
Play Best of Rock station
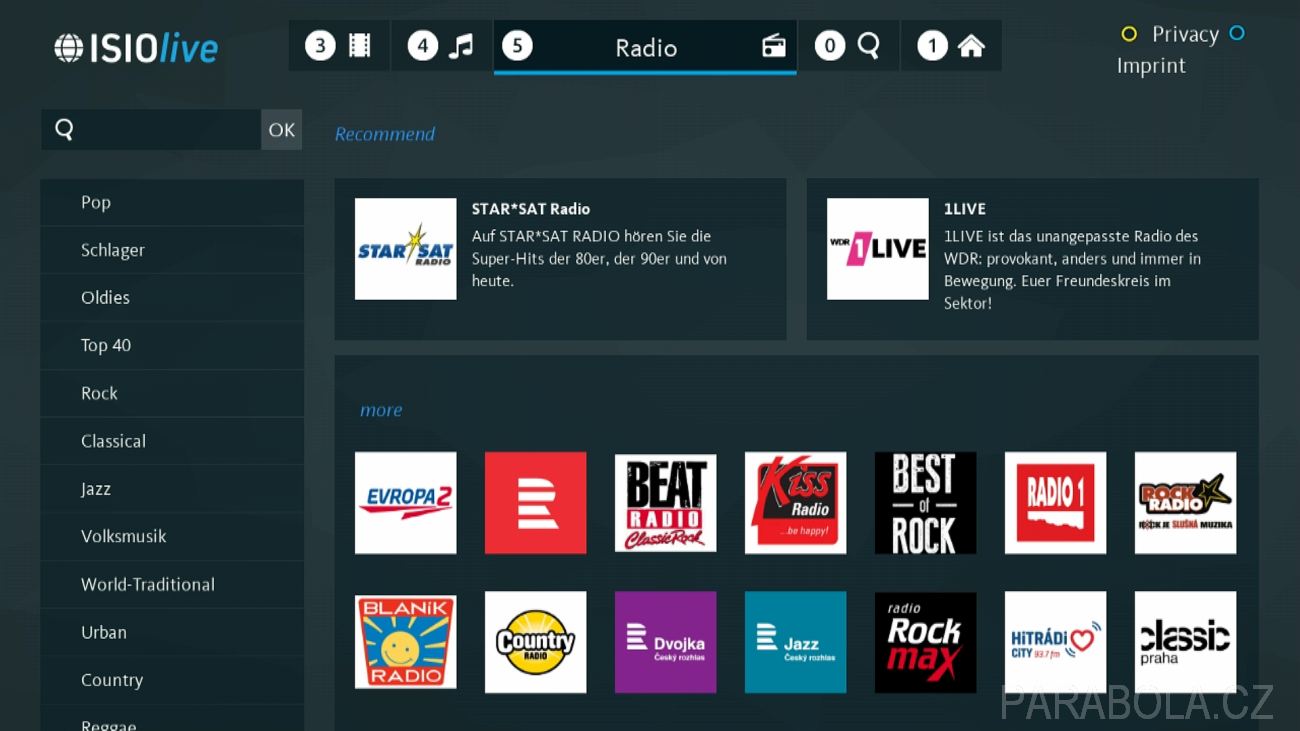point(925,503)
